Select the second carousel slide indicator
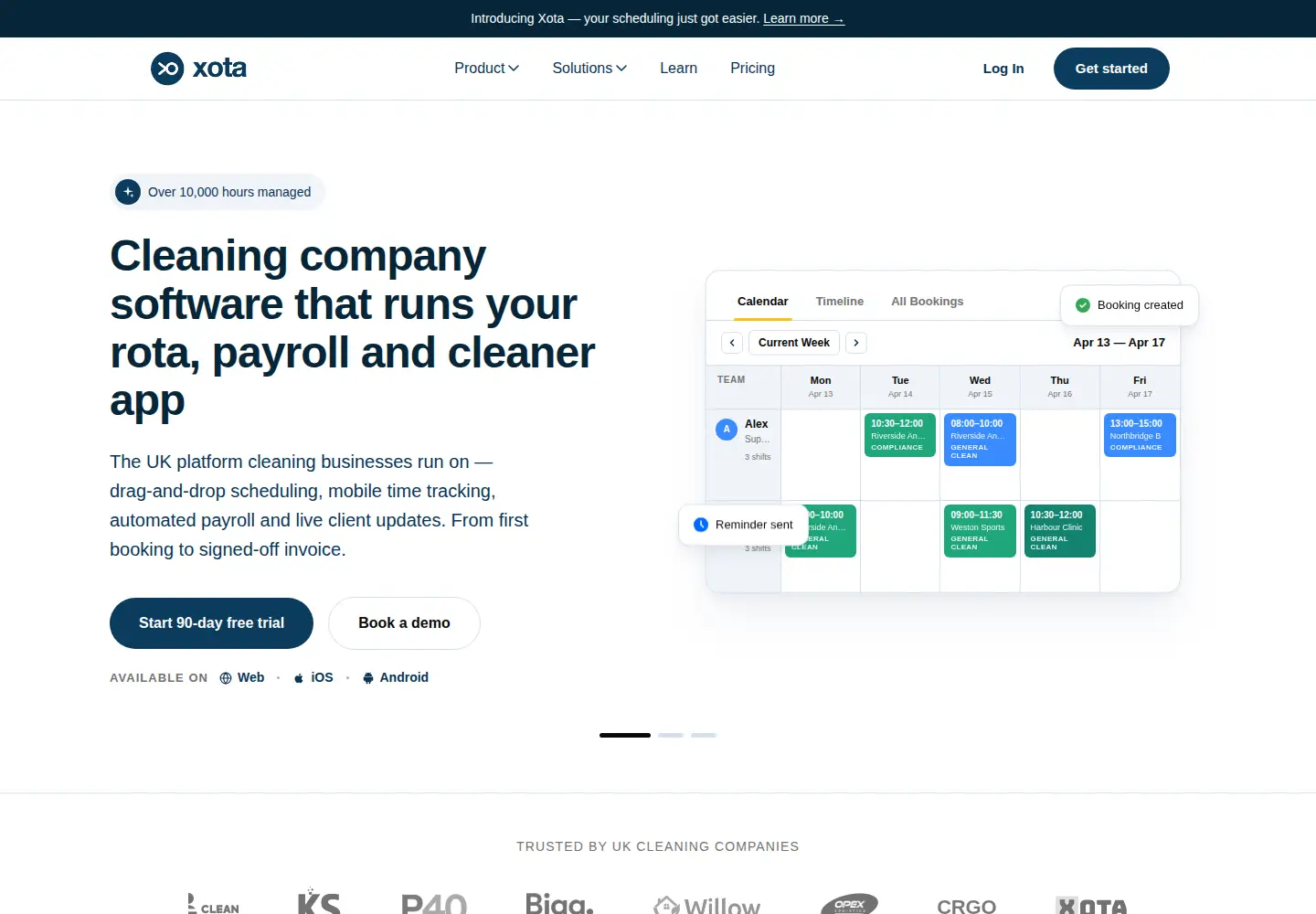 pos(671,735)
